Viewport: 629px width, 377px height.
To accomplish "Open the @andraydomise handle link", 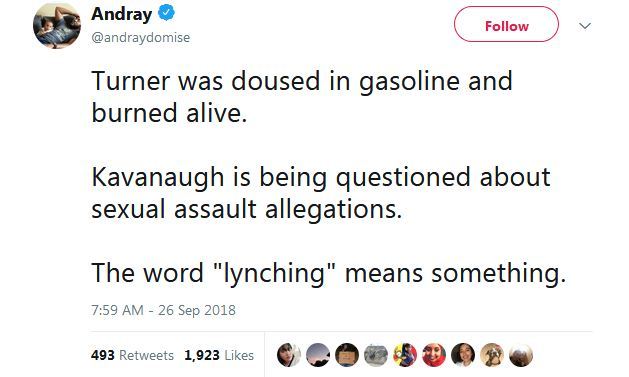I will click(x=141, y=37).
